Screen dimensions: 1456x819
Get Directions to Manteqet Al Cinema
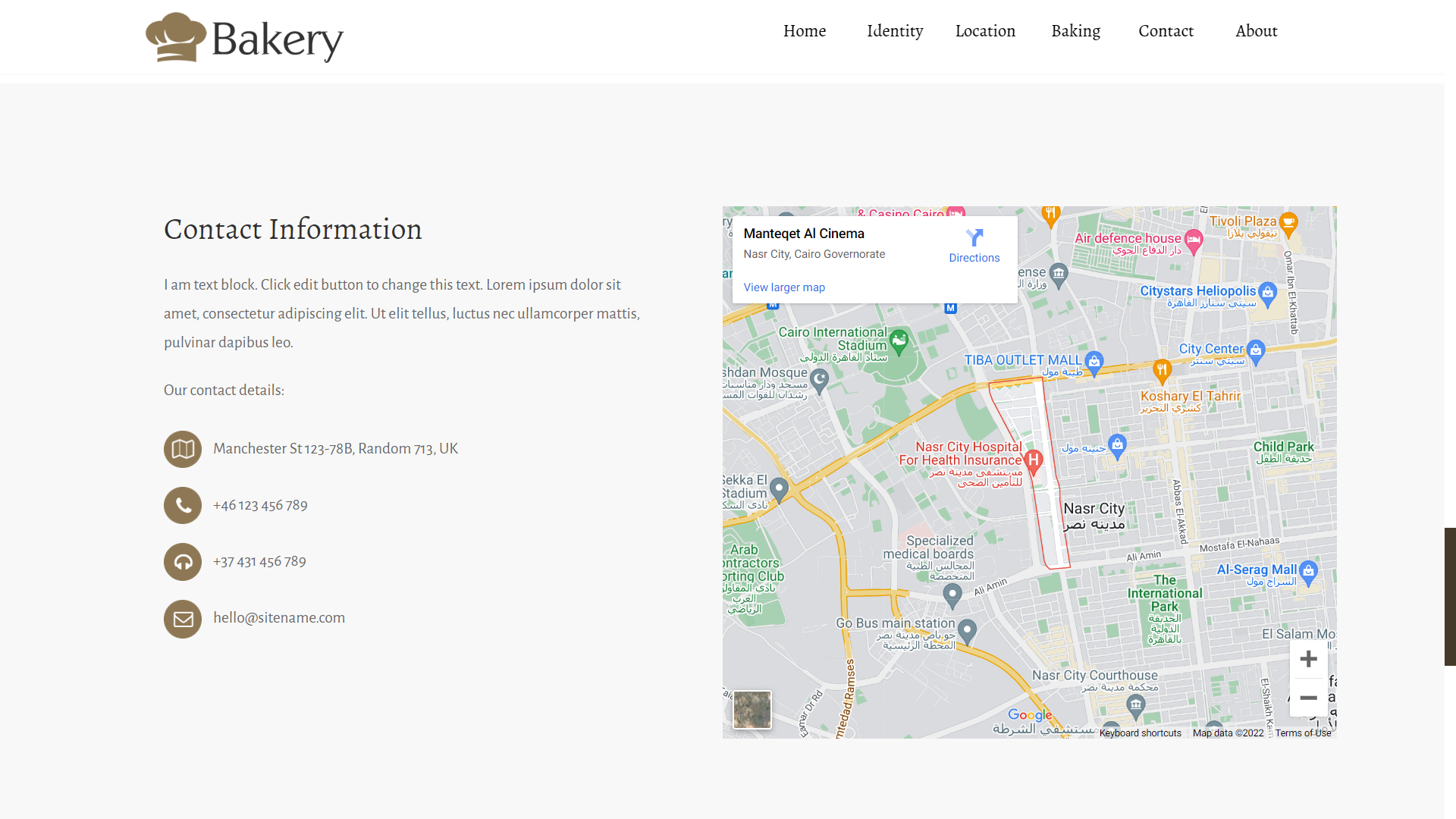coord(974,246)
